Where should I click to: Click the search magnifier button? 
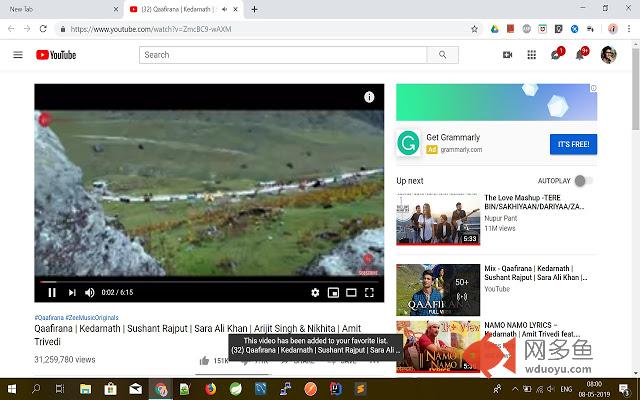442,55
